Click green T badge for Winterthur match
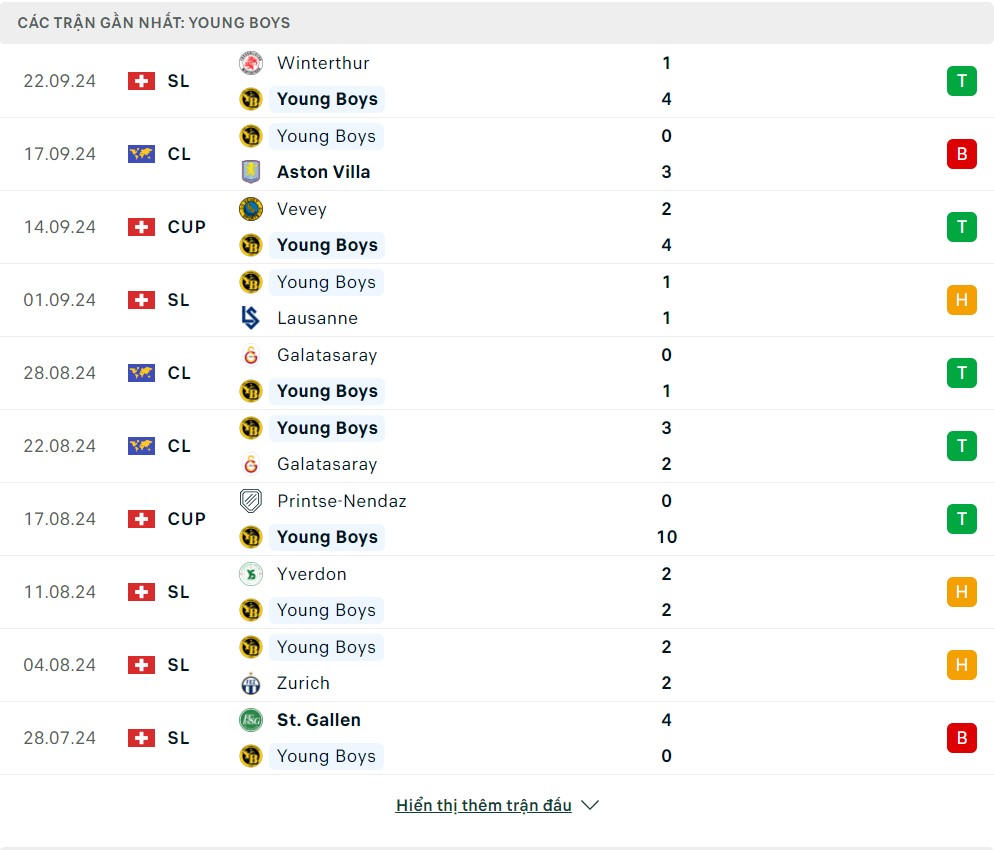 click(x=961, y=81)
